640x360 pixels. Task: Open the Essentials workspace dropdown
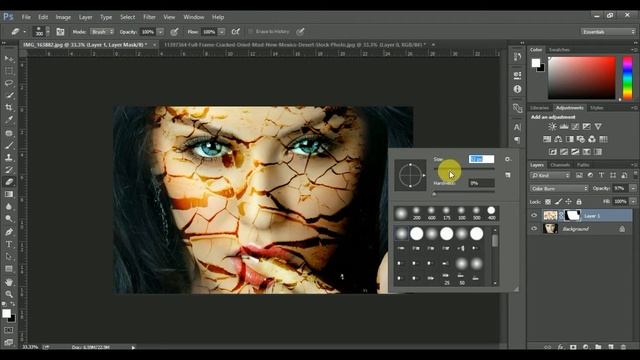coord(608,31)
